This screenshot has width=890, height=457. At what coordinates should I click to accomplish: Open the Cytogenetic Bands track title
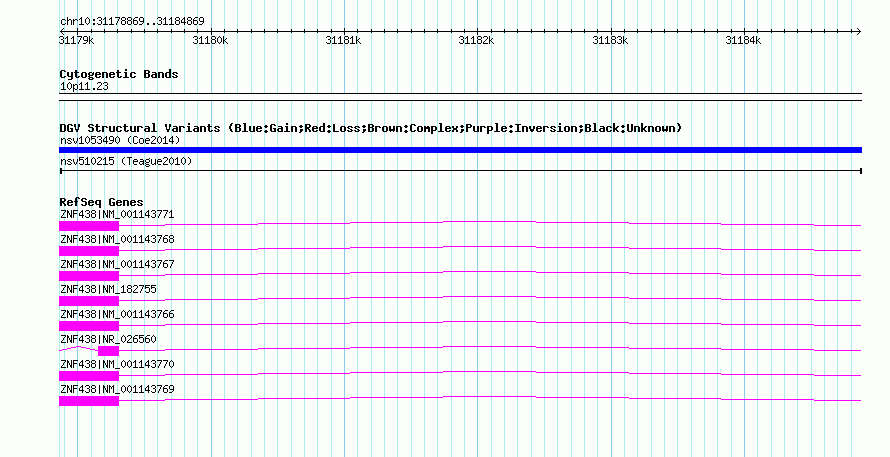point(119,74)
